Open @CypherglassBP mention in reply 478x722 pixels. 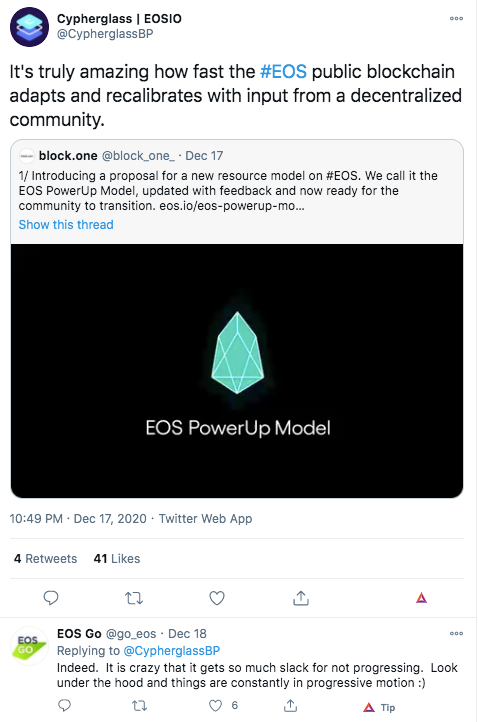click(x=172, y=651)
